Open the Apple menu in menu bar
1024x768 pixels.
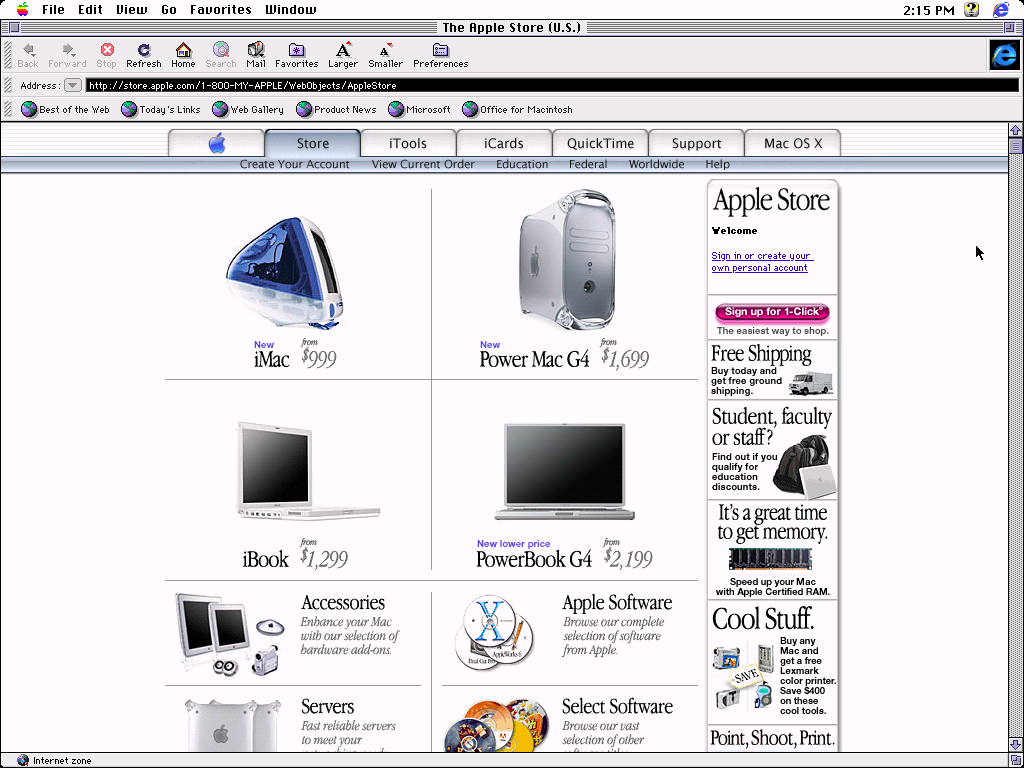(22, 10)
